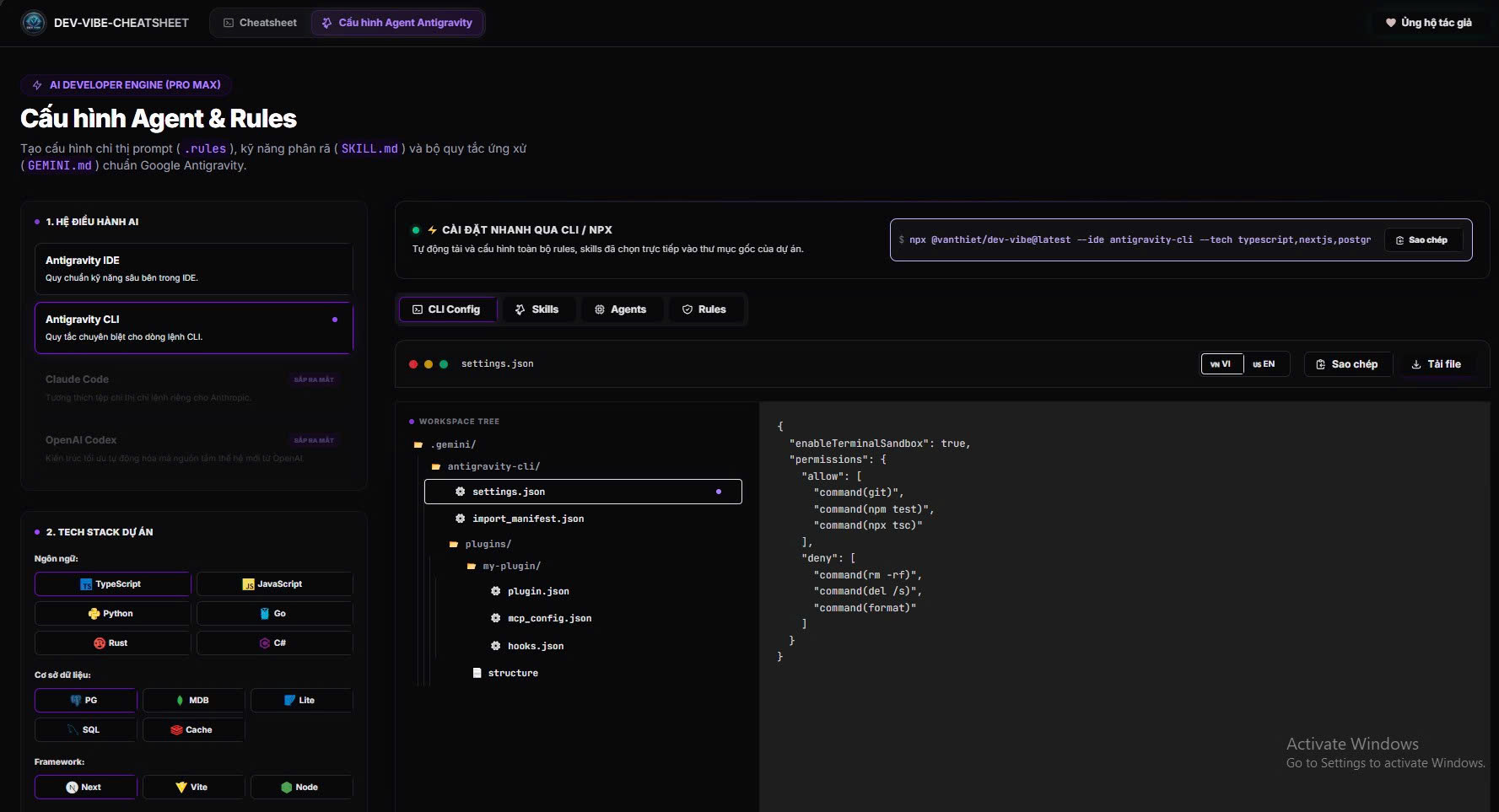Switch to the Skills tab

(537, 309)
